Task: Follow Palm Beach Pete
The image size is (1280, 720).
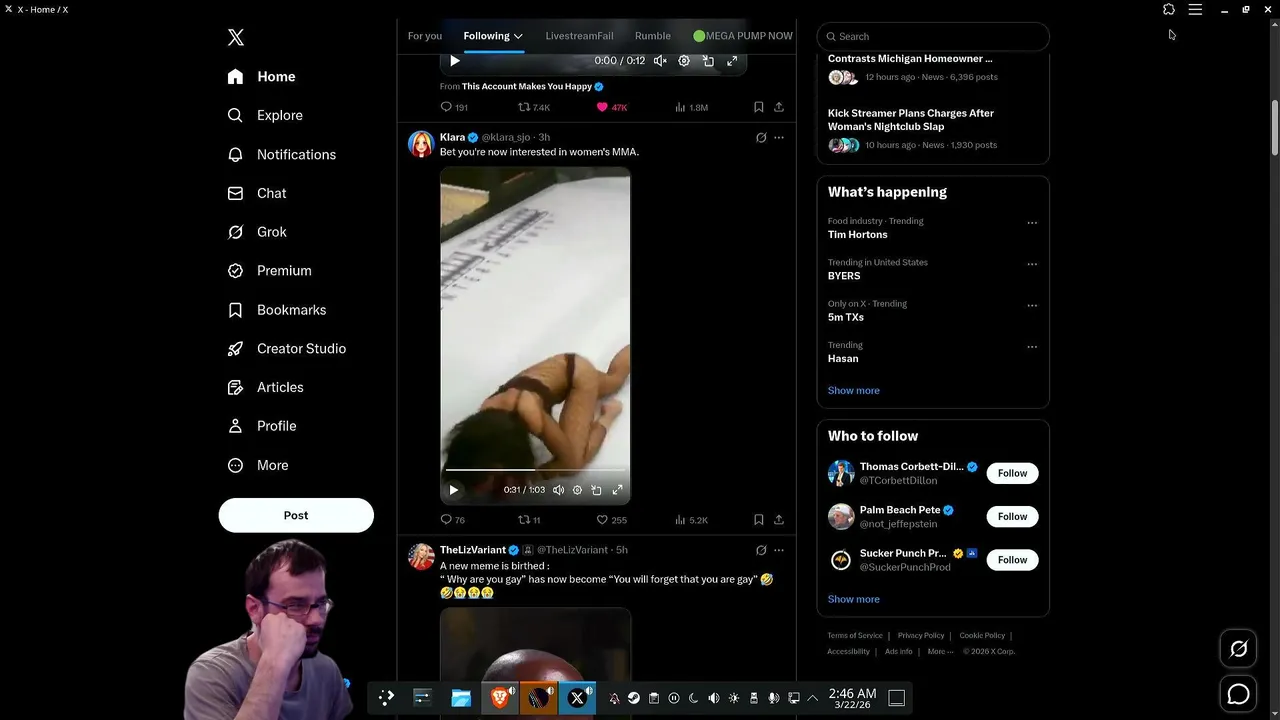Action: click(1012, 516)
